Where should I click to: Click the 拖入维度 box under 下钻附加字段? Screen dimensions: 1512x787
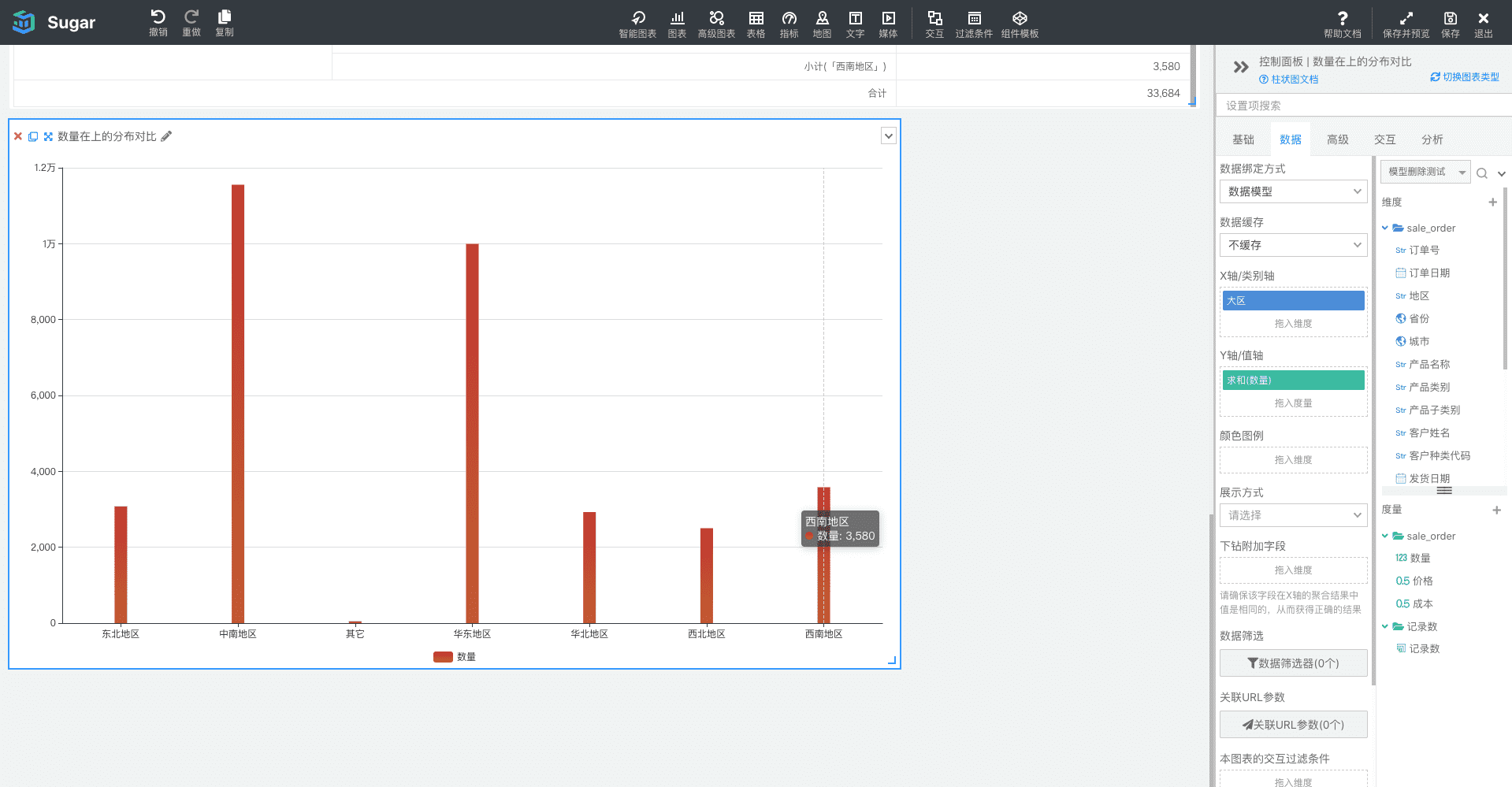(1293, 570)
